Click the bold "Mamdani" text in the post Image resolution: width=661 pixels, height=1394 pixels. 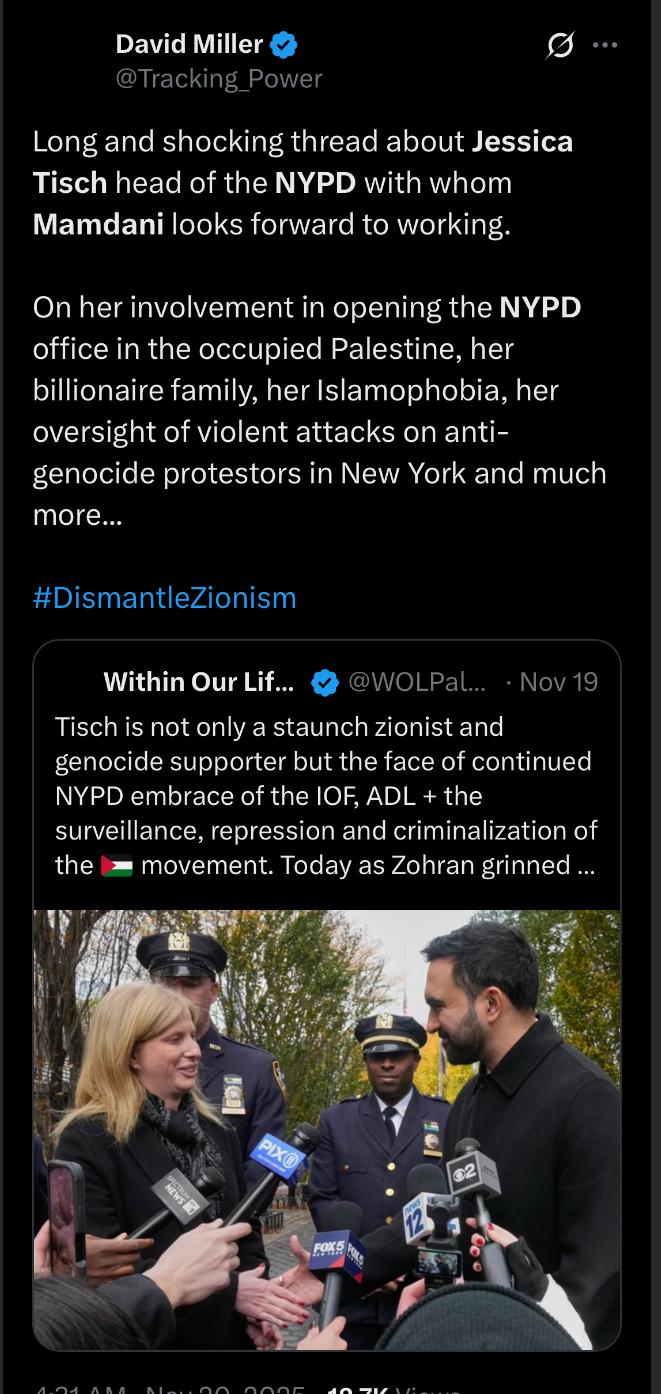pyautogui.click(x=98, y=224)
